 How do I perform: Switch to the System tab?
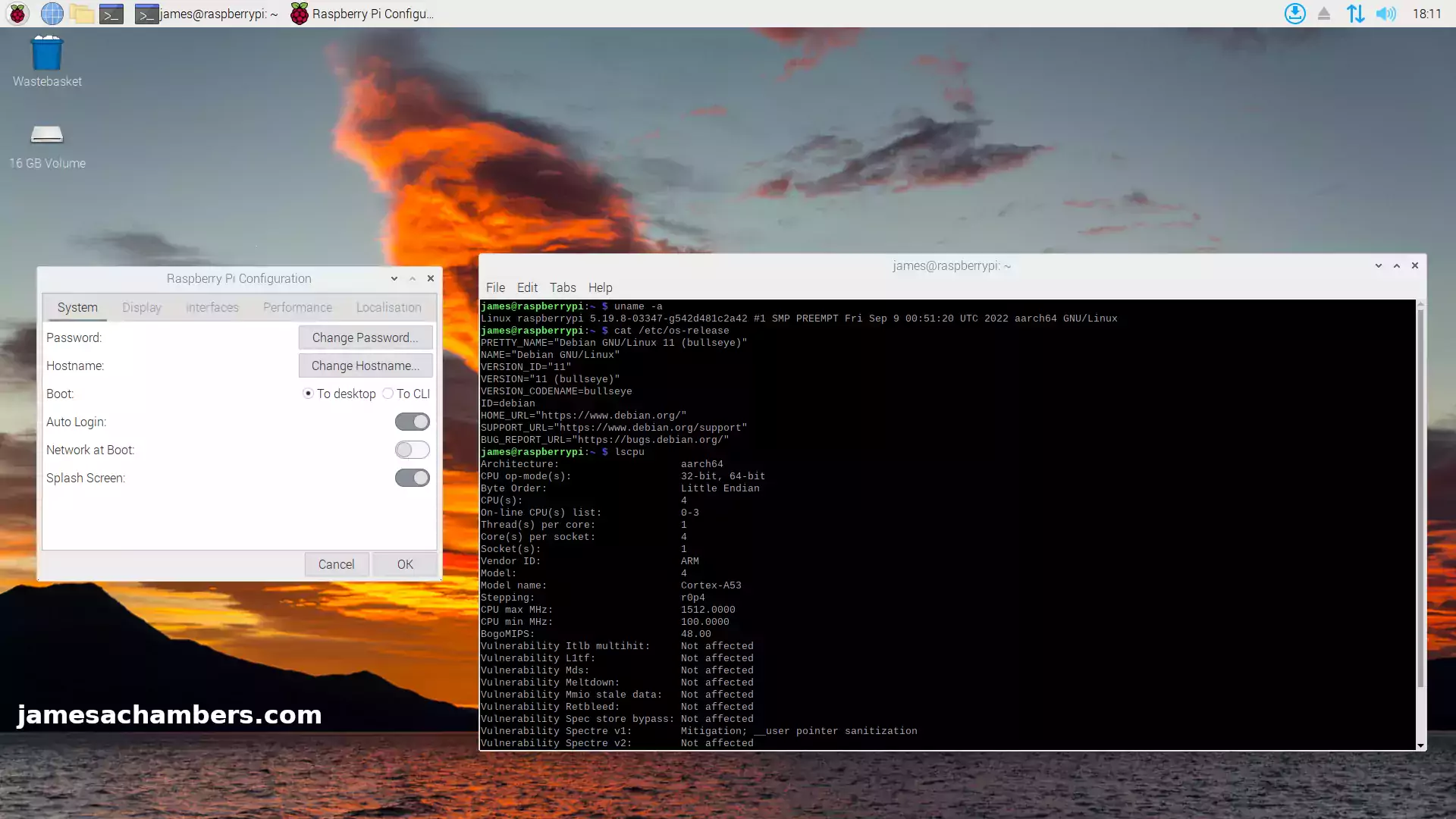point(77,307)
